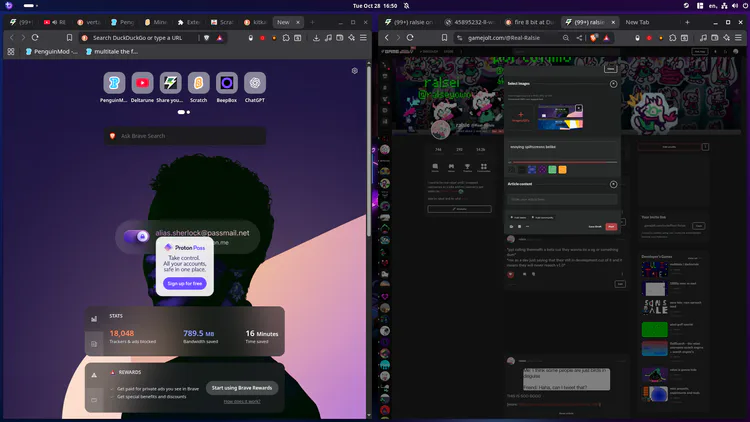This screenshot has width=750, height=422.
Task: Open system volume in top bar
Action: 735,6
